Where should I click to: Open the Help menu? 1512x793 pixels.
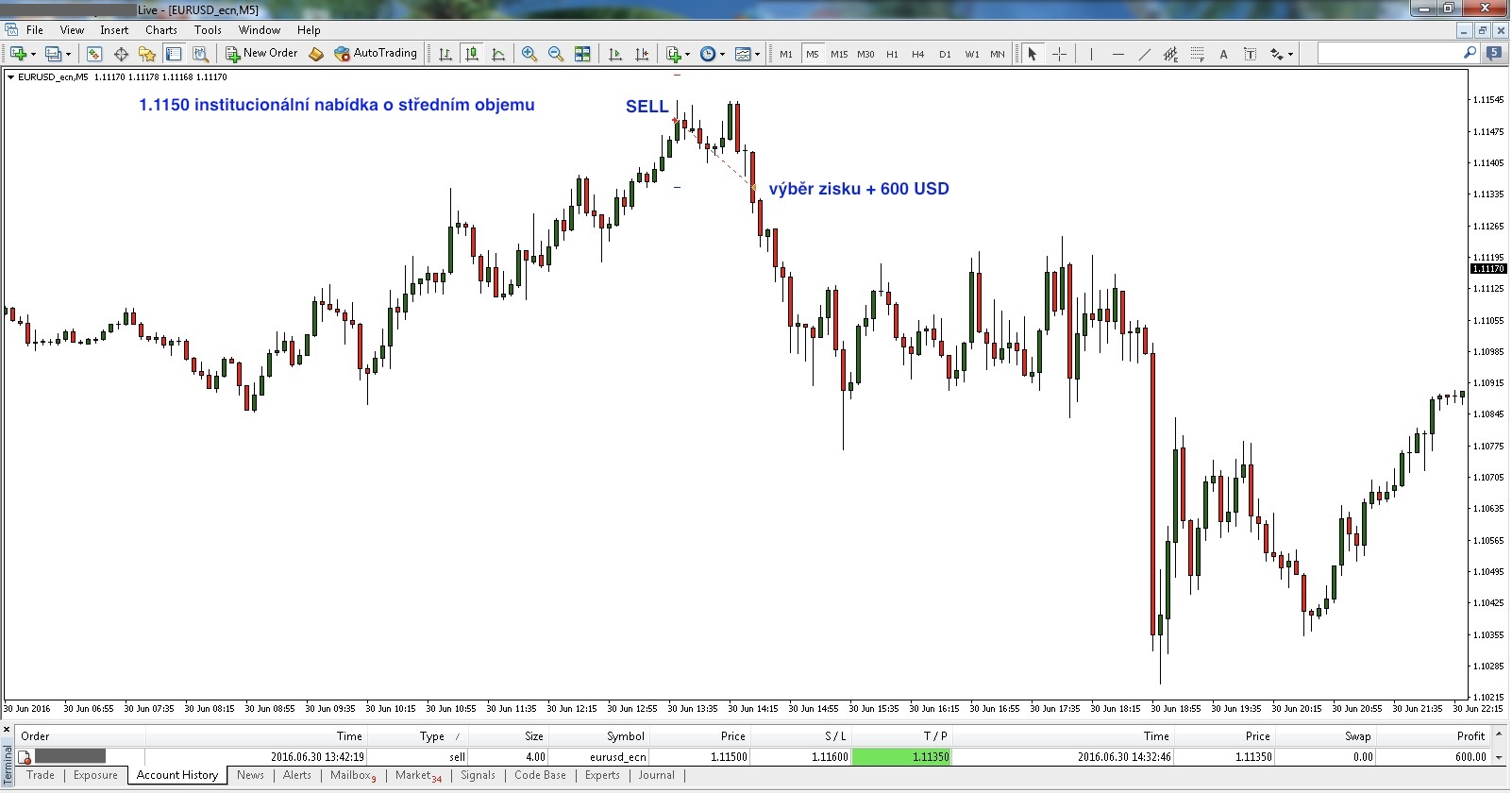(309, 30)
